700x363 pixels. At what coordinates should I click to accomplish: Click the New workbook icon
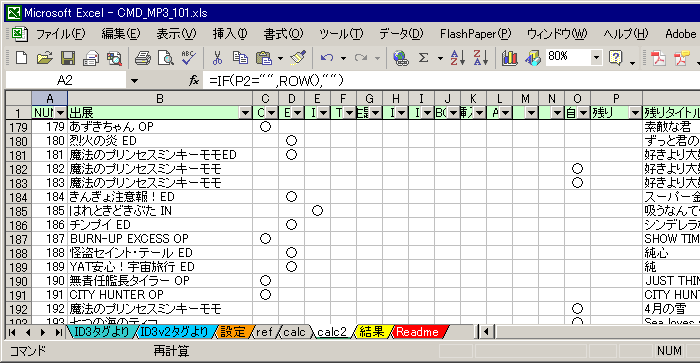point(21,58)
